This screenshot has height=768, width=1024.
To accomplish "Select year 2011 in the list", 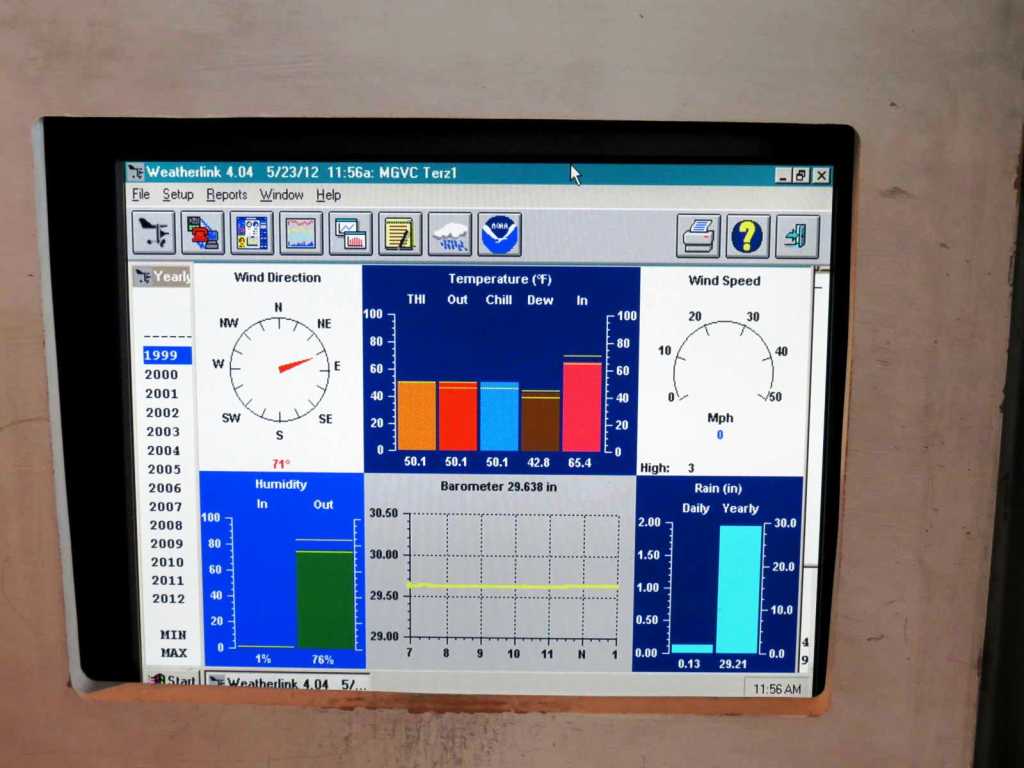I will point(168,580).
